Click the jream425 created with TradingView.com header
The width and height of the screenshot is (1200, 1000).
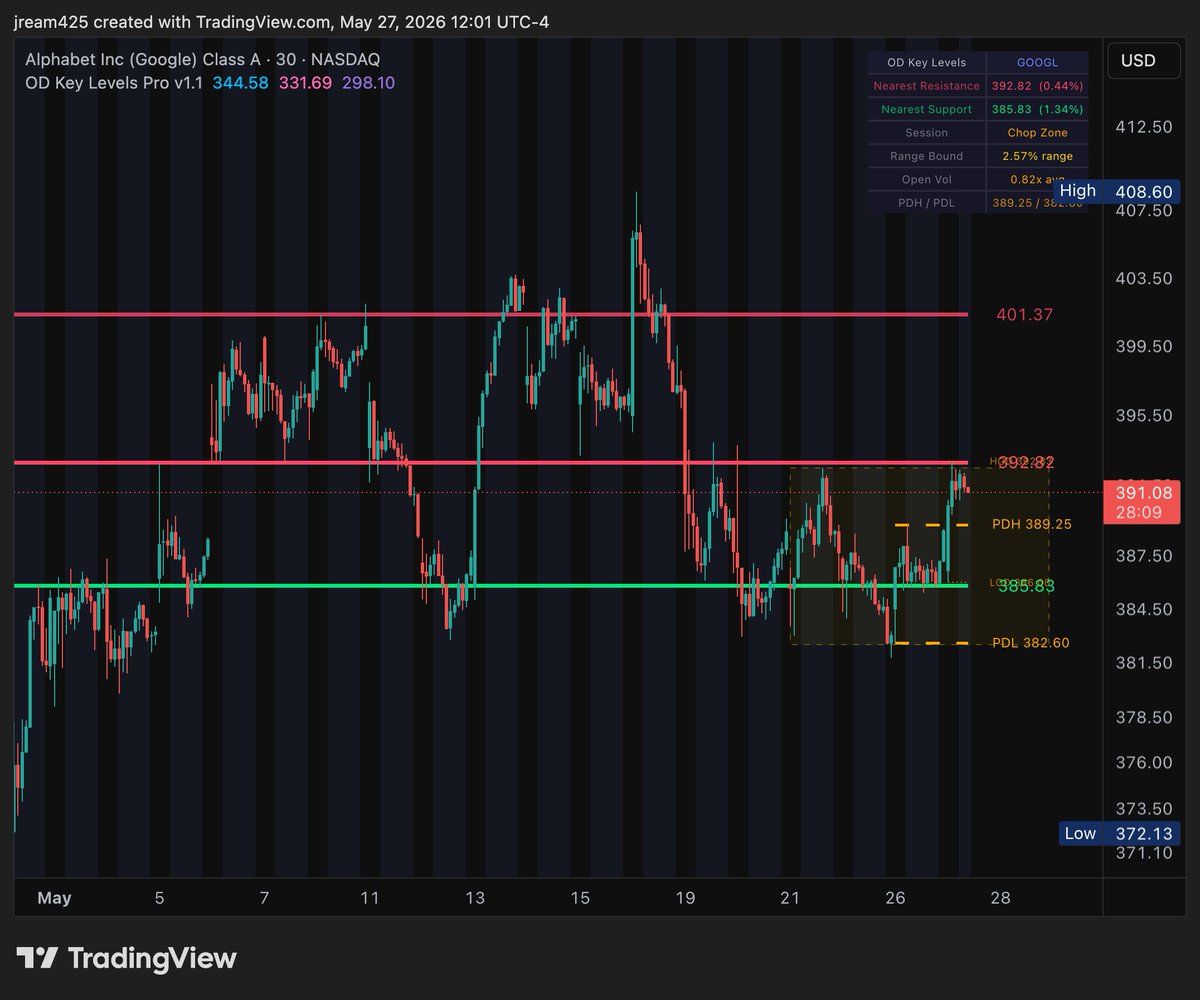tap(281, 22)
